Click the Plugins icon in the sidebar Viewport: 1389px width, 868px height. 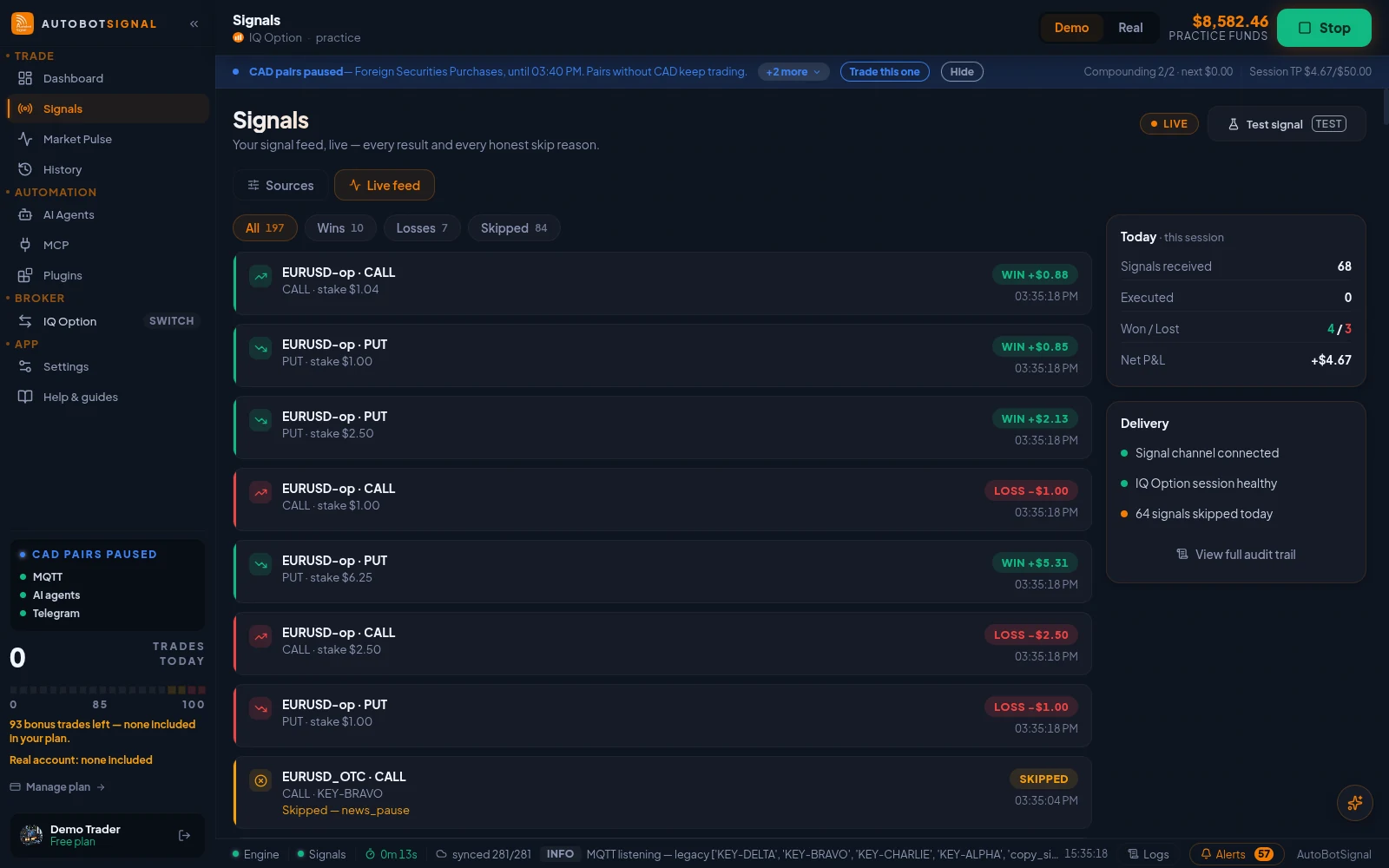[25, 275]
